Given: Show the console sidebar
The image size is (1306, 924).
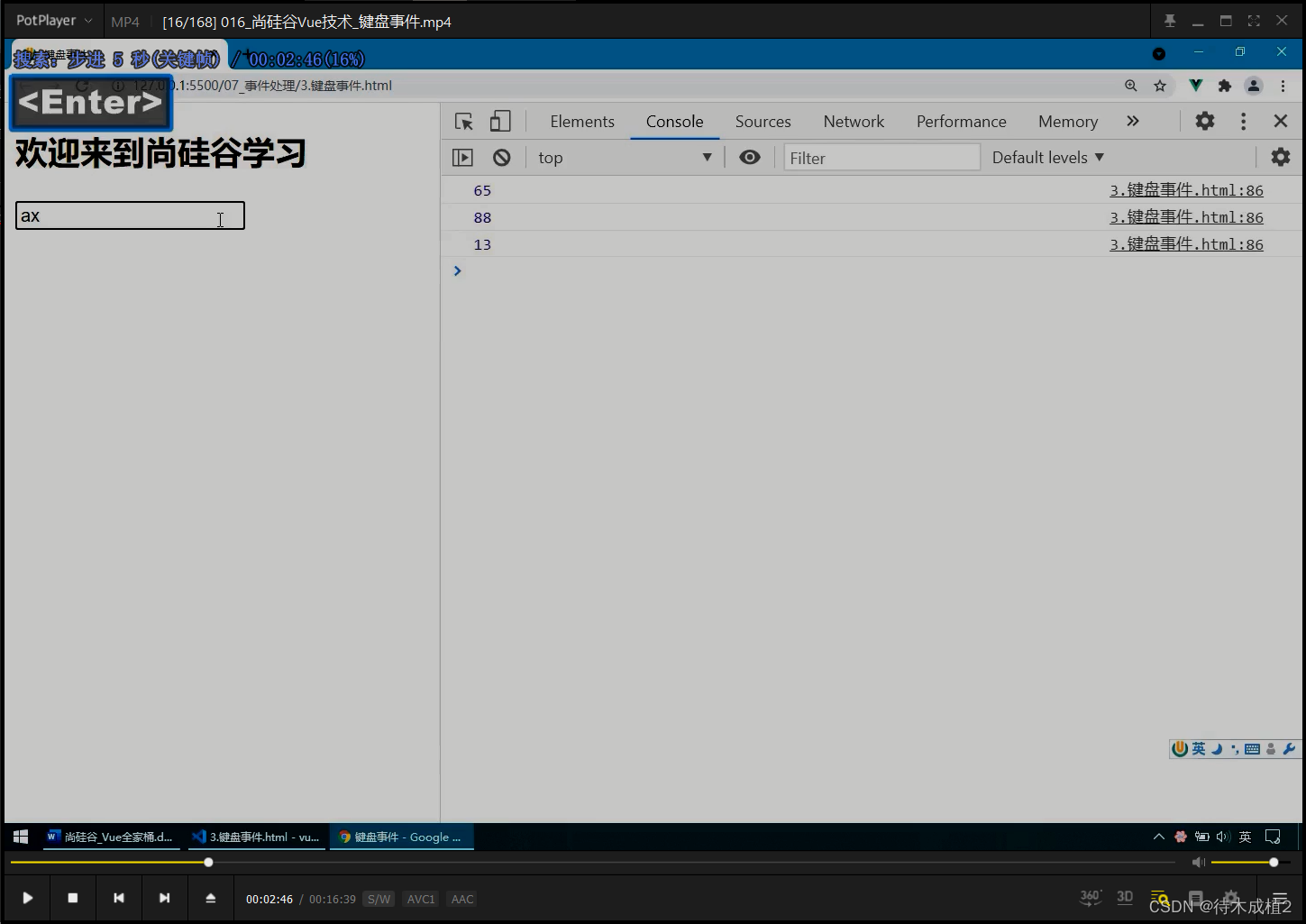Looking at the screenshot, I should tap(462, 158).
